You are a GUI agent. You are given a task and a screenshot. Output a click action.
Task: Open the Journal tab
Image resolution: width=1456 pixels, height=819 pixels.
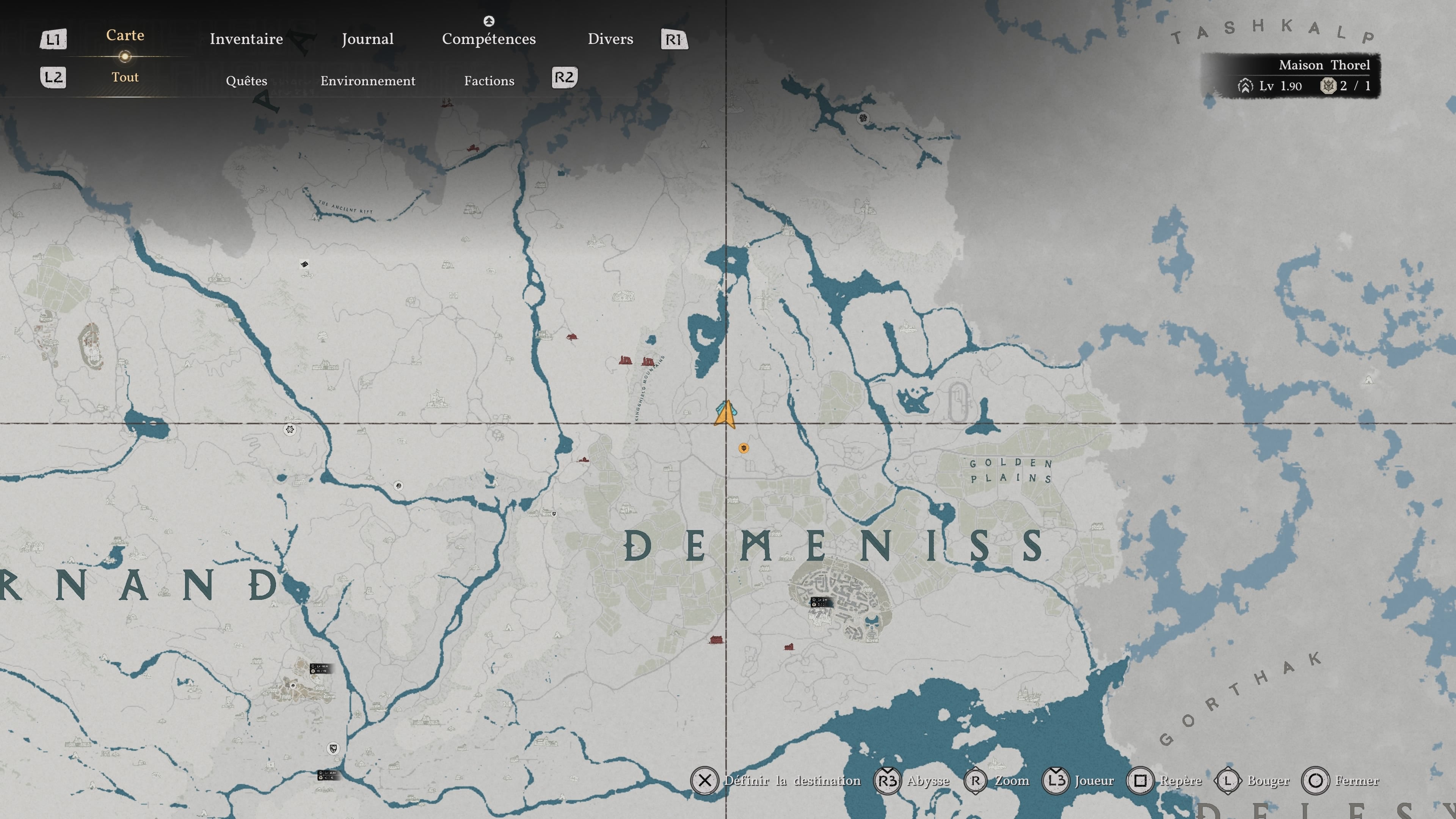pos(367,39)
